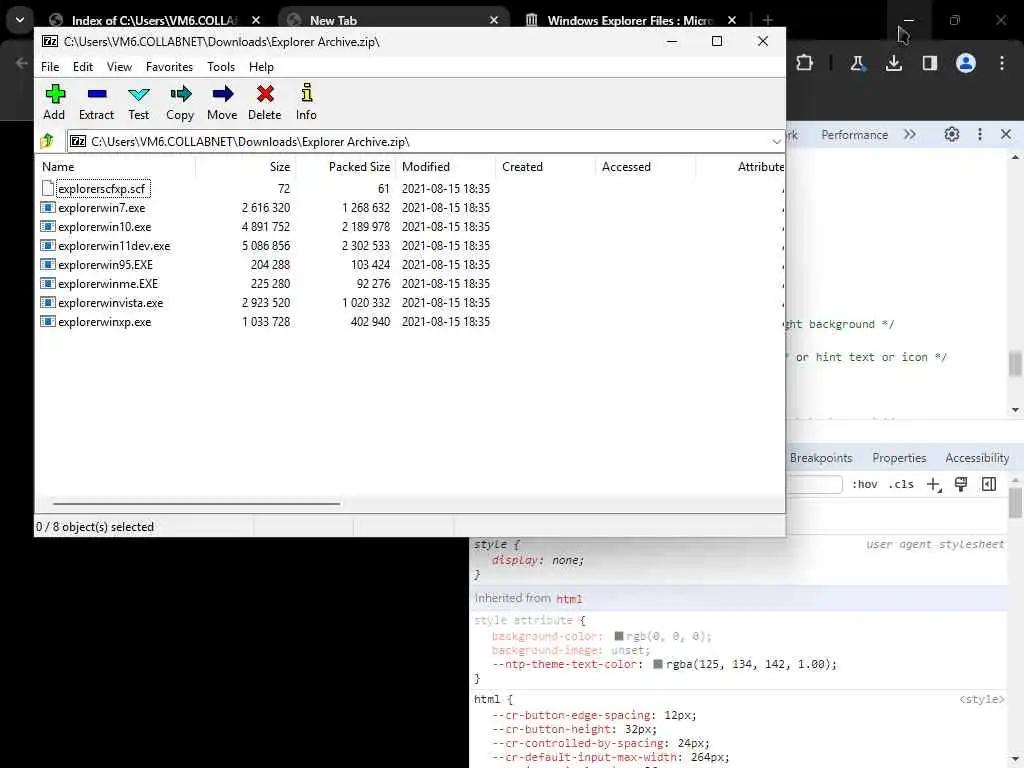
Task: Open the Favorites menu
Action: click(169, 67)
